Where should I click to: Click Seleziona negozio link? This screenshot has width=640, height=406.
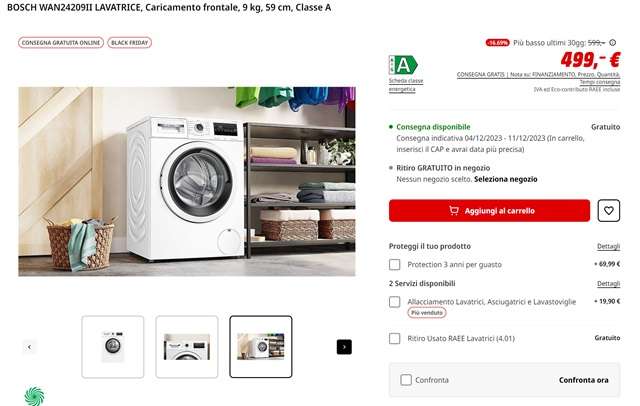506,179
